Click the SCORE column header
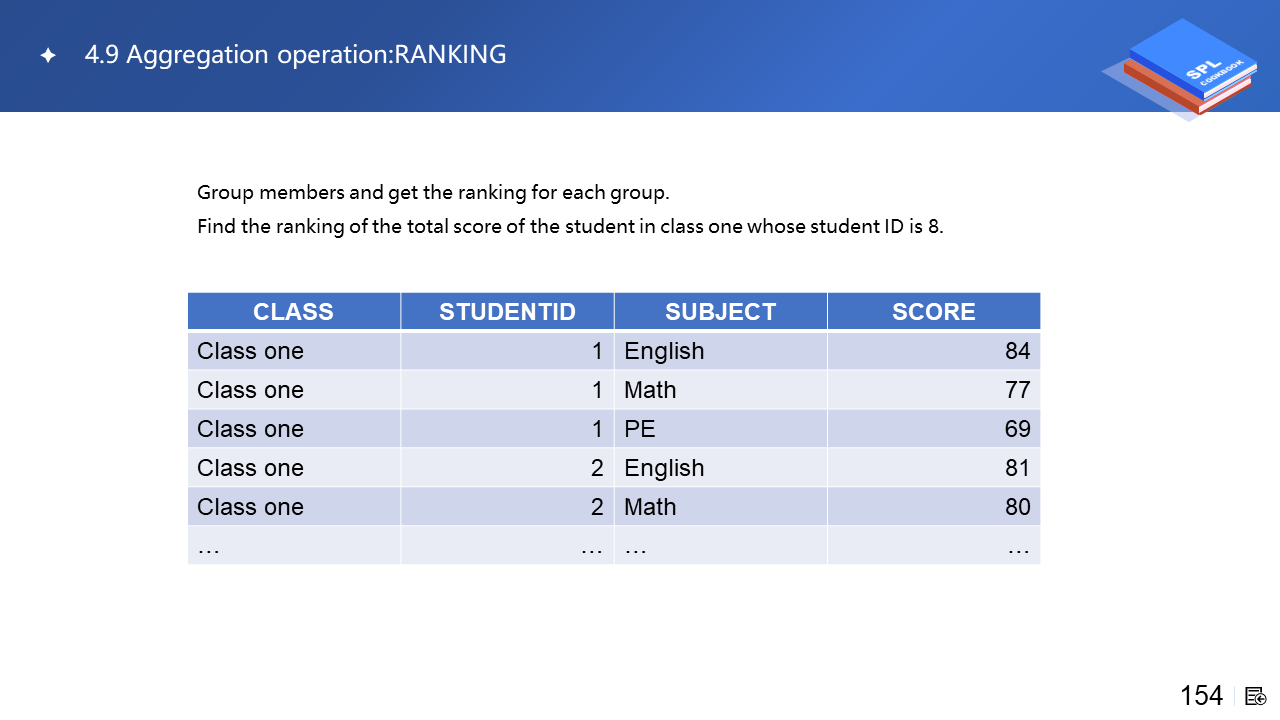Image resolution: width=1280 pixels, height=720 pixels. [933, 312]
